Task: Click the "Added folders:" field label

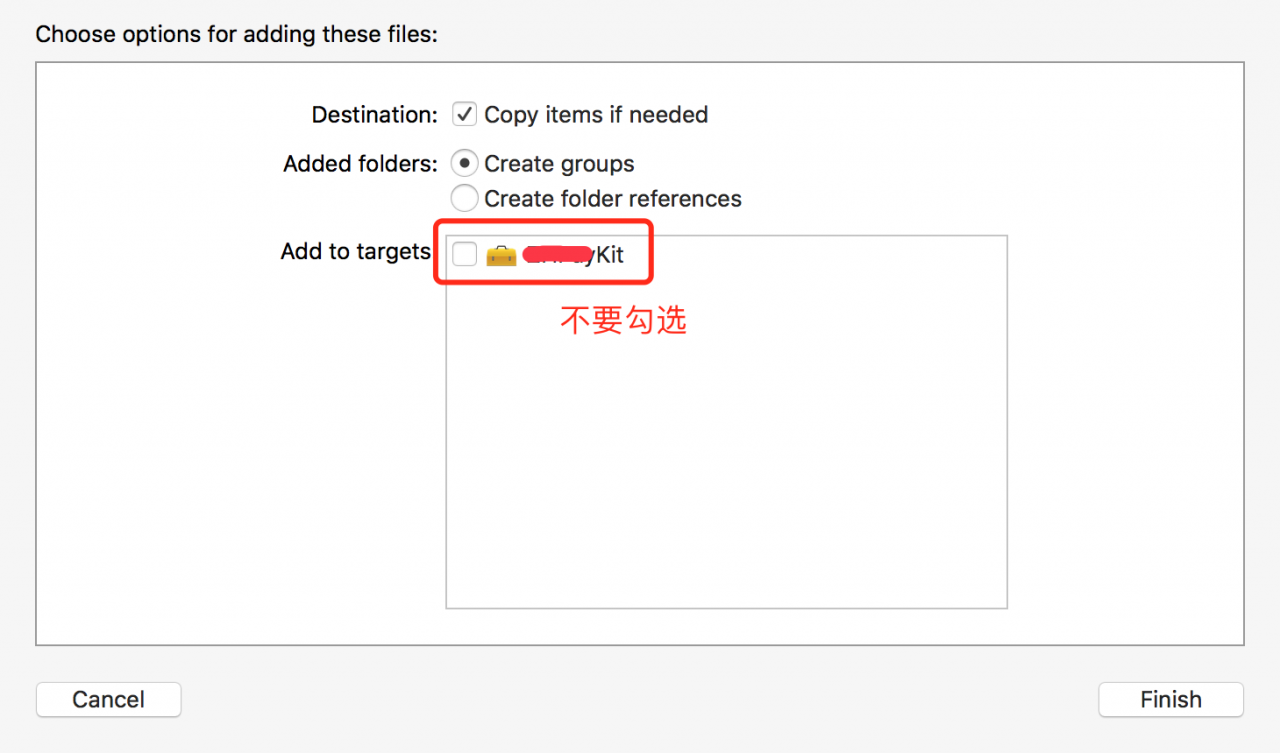Action: coord(360,164)
